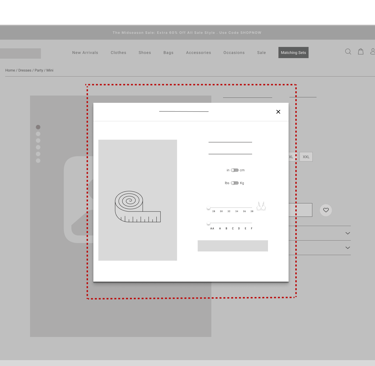The height and width of the screenshot is (366, 375).
Task: Click the bra icon beside the slider
Action: [261, 206]
